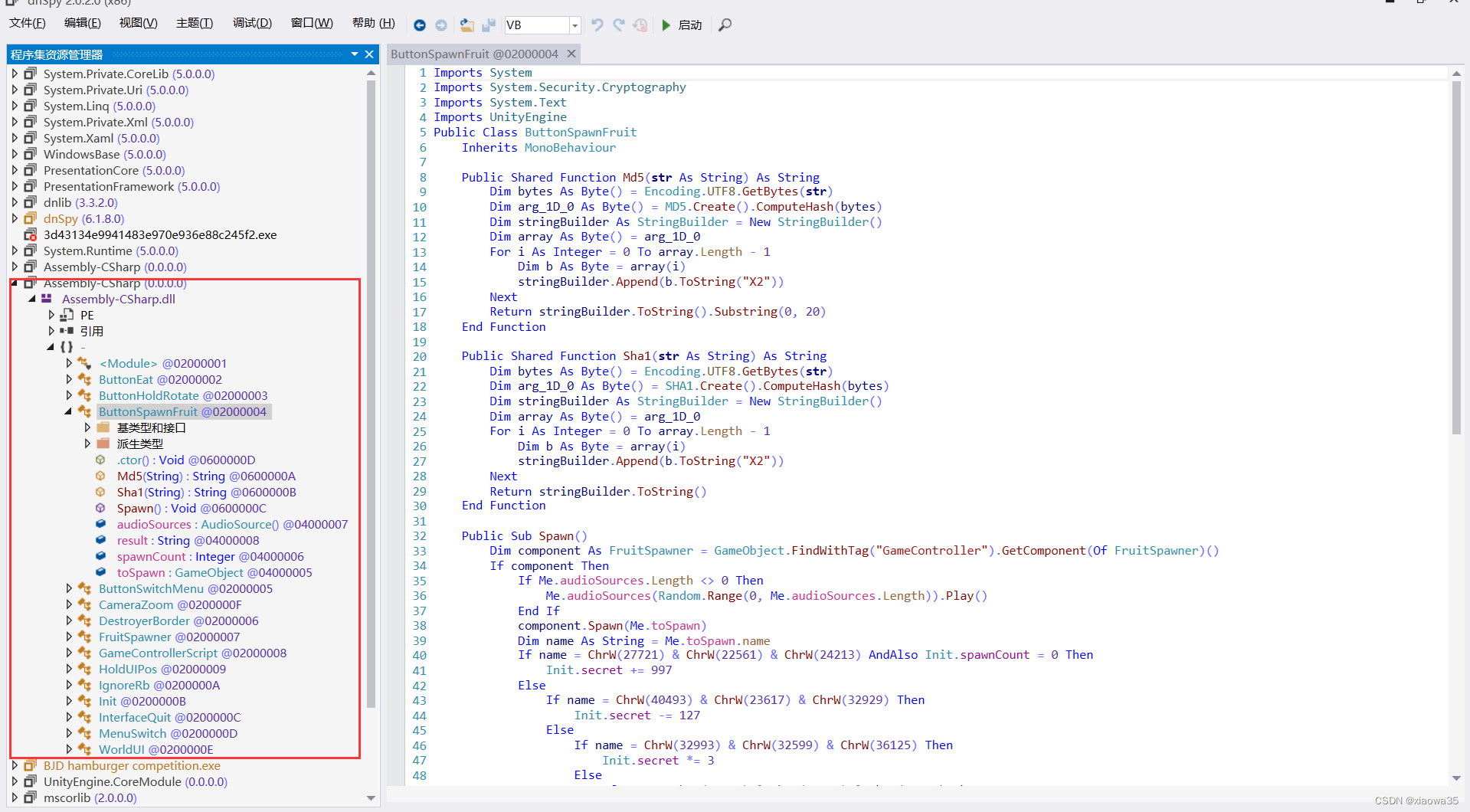Collapse the ButtonSpawnFruit class node

coord(68,411)
